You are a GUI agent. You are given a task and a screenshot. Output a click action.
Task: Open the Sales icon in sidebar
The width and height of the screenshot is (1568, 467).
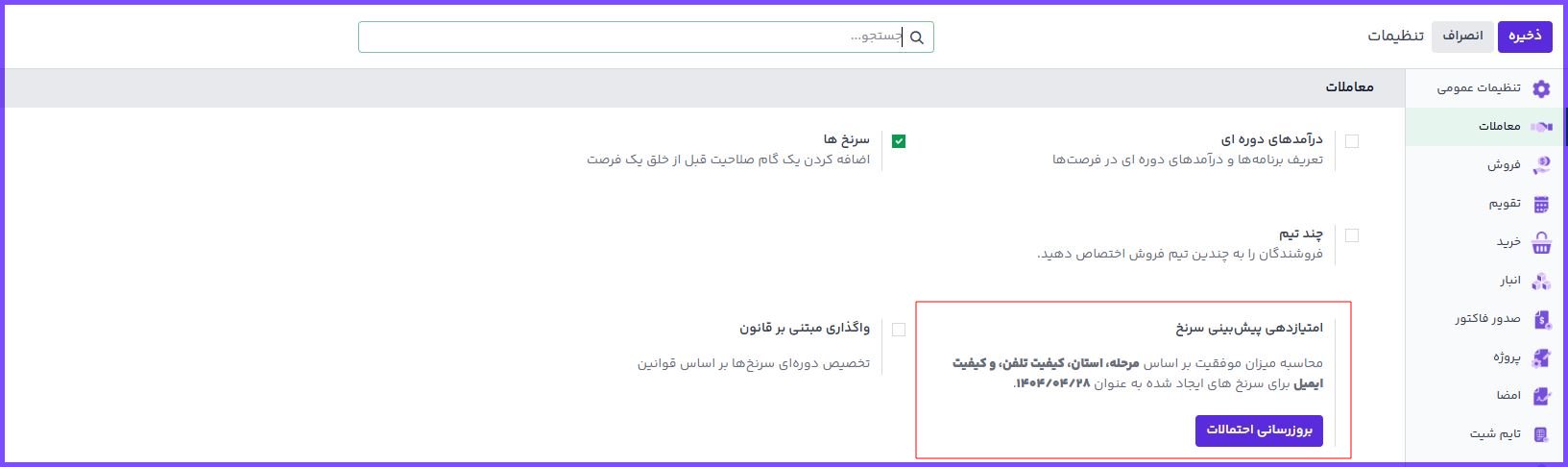pyautogui.click(x=1541, y=165)
